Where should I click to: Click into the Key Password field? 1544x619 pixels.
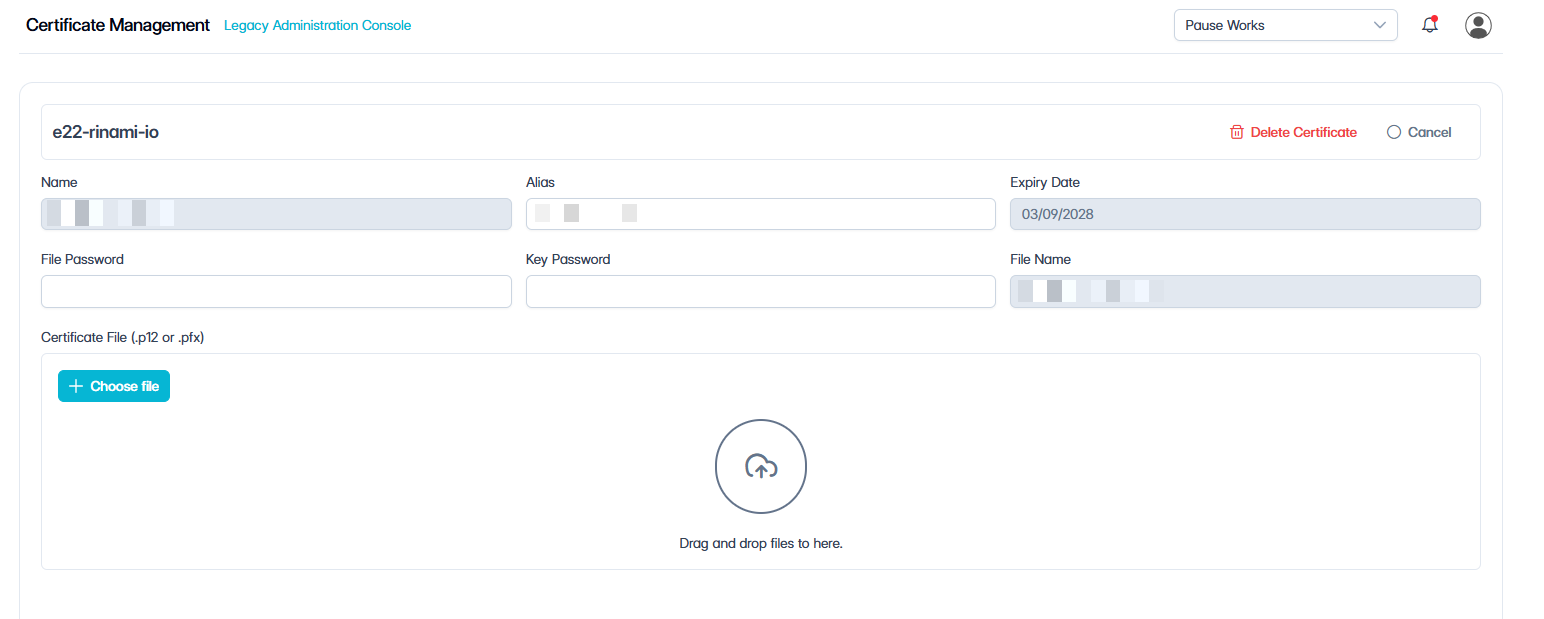point(761,291)
